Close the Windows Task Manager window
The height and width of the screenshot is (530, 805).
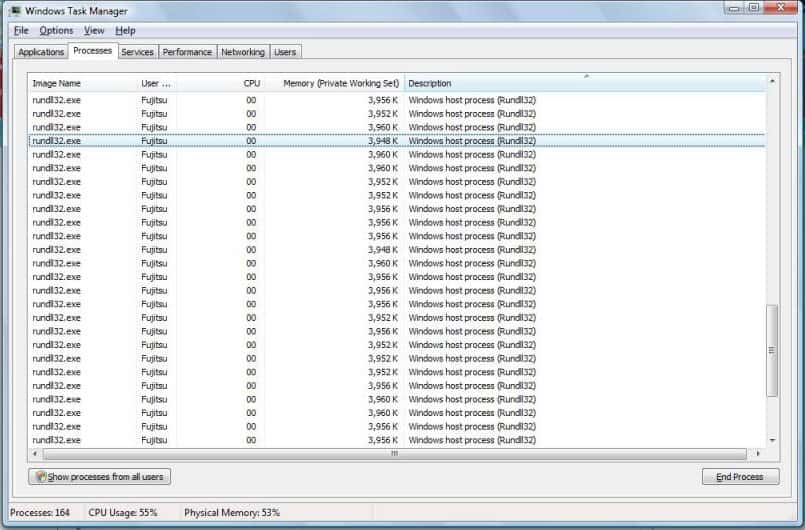tap(781, 8)
